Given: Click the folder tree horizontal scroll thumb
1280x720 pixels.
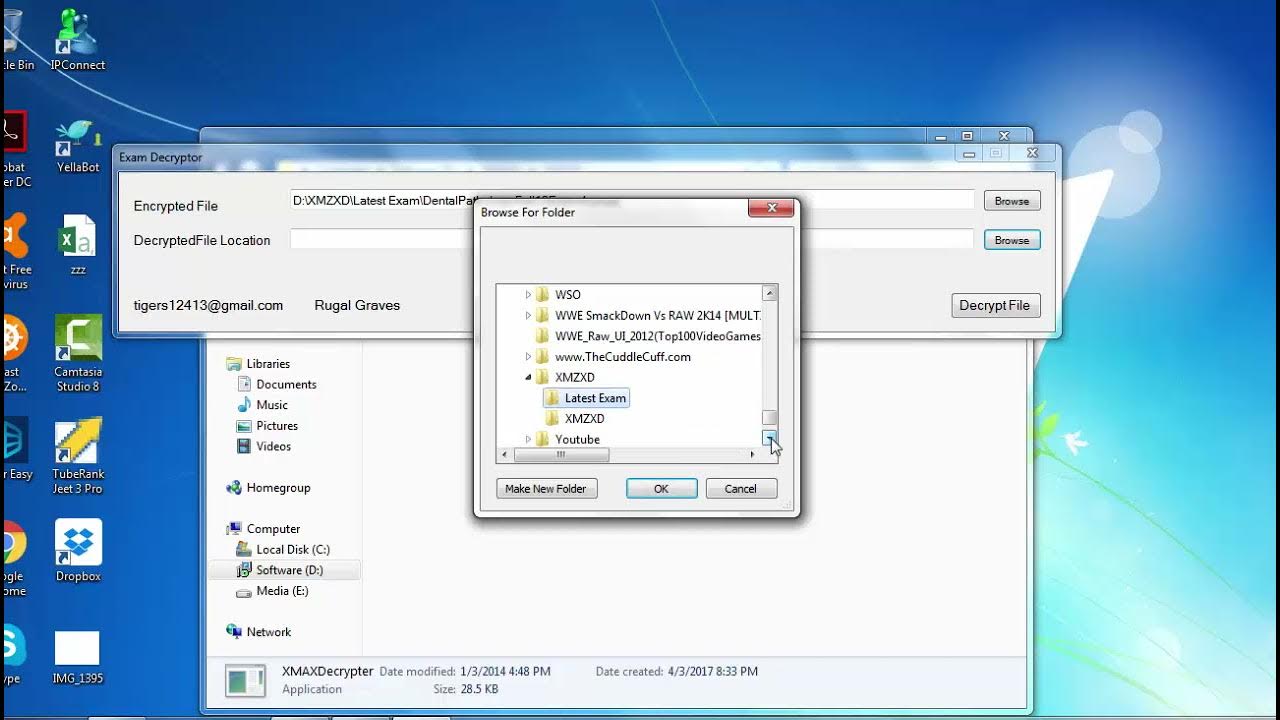Looking at the screenshot, I should click(561, 455).
